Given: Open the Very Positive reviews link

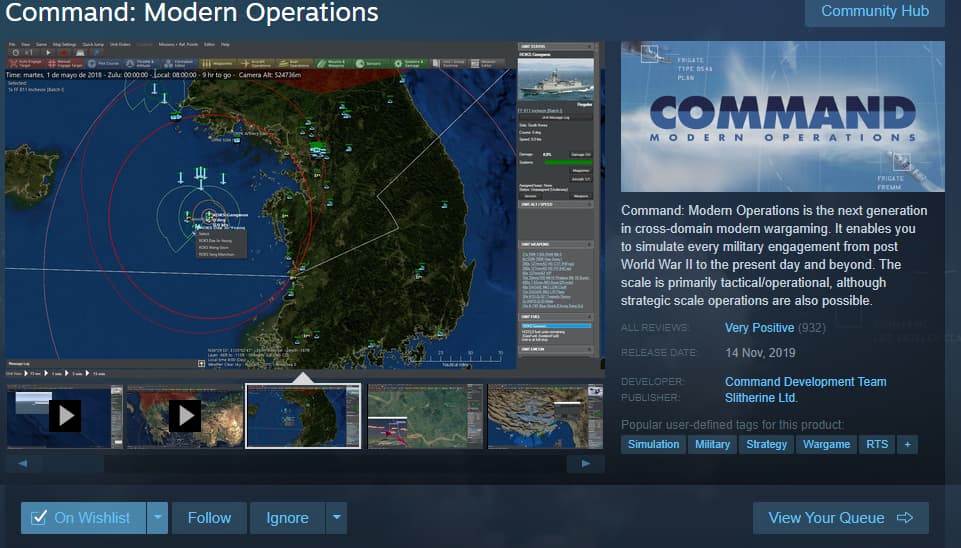Looking at the screenshot, I should (759, 328).
